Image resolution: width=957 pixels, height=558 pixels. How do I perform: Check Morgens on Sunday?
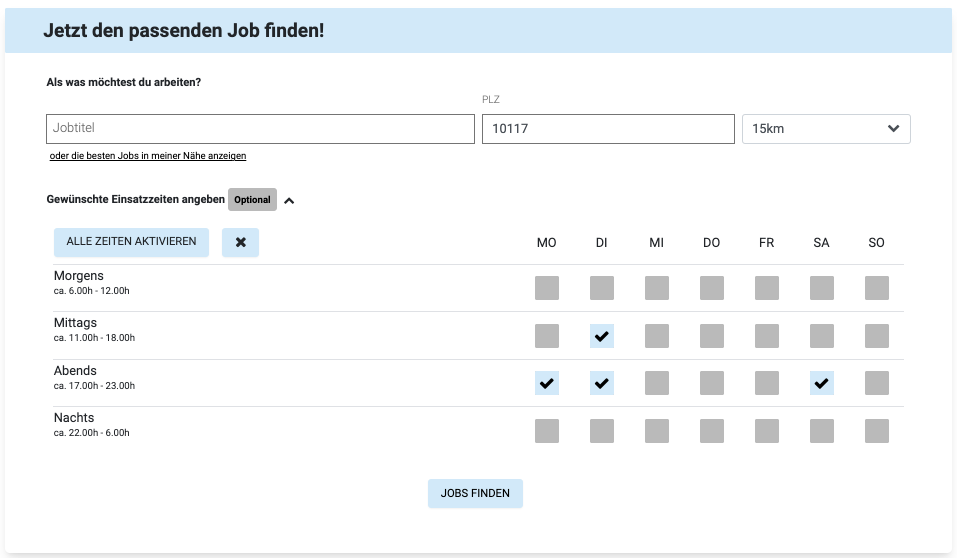(x=877, y=288)
